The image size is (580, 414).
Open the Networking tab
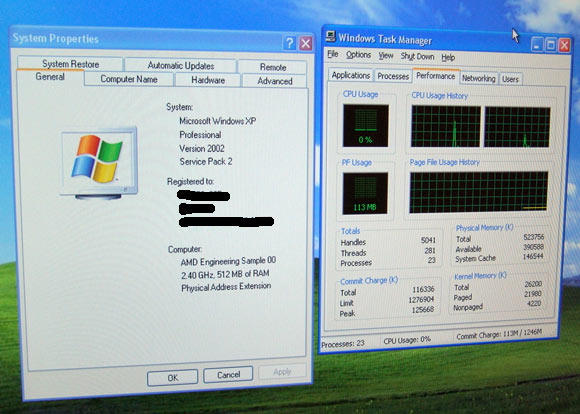click(x=478, y=78)
